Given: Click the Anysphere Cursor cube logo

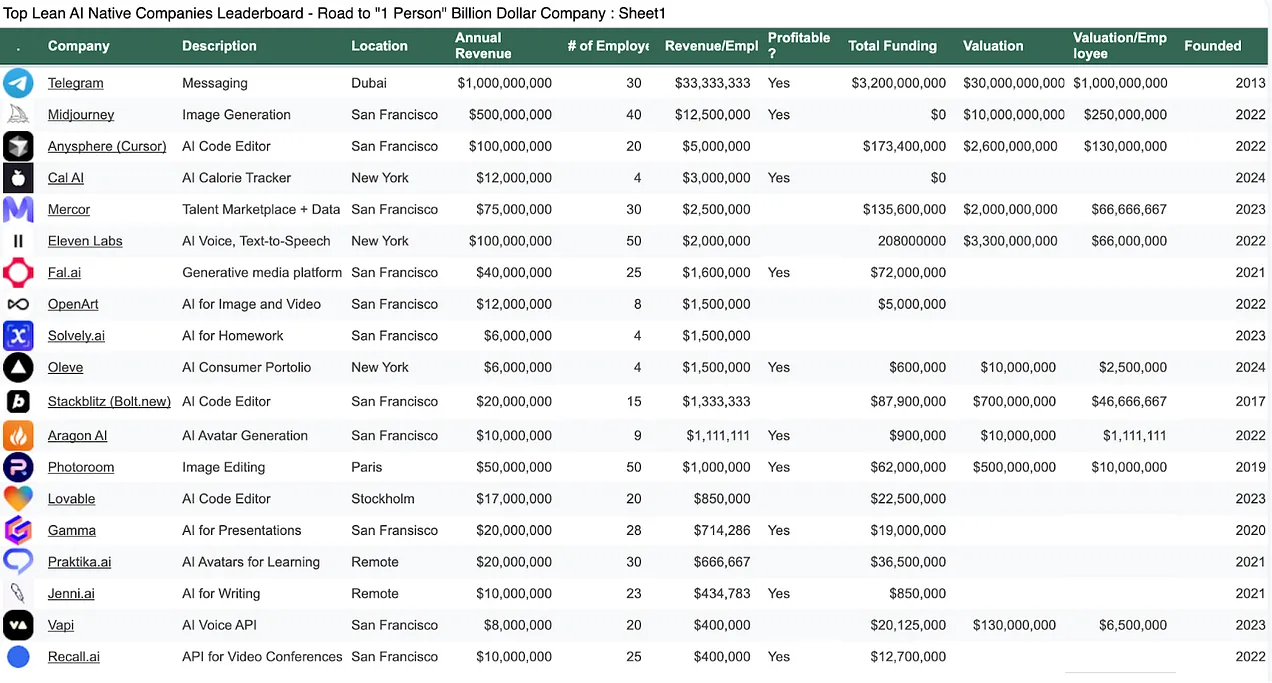Looking at the screenshot, I should point(18,146).
